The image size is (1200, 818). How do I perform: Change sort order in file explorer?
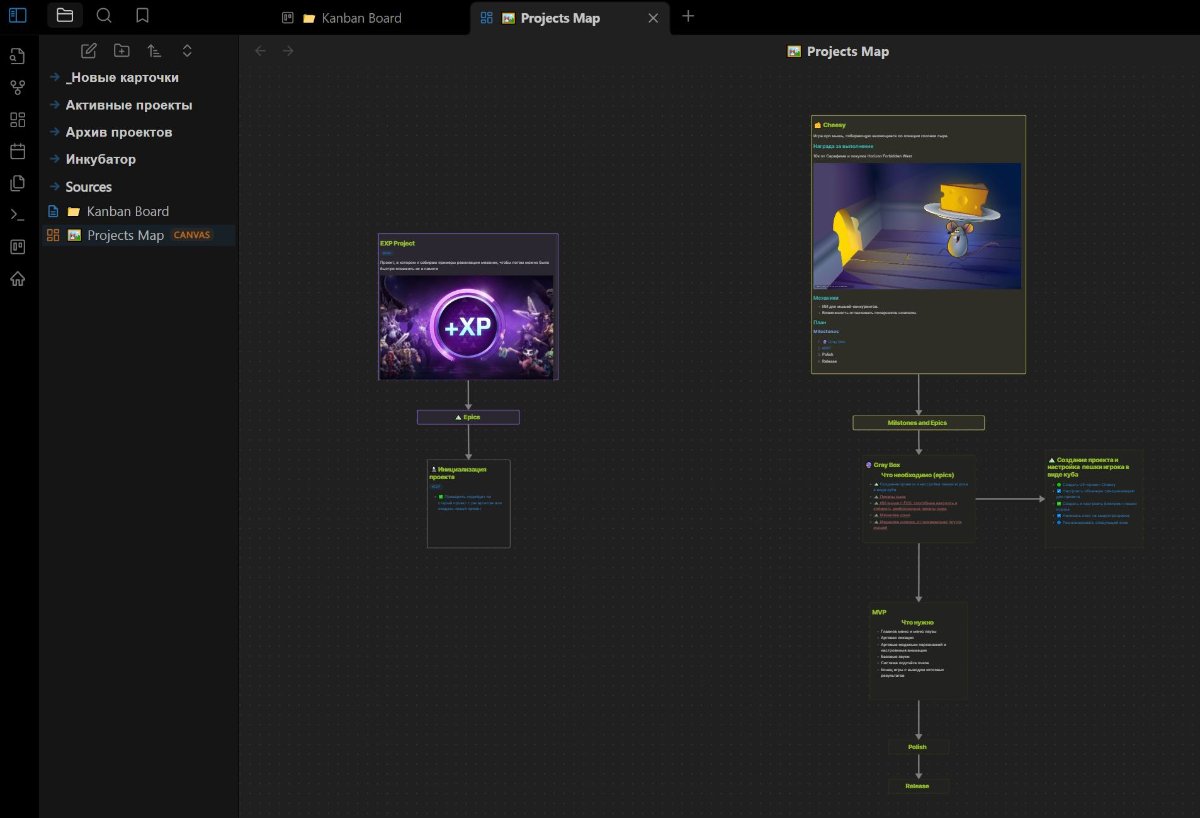coord(154,51)
